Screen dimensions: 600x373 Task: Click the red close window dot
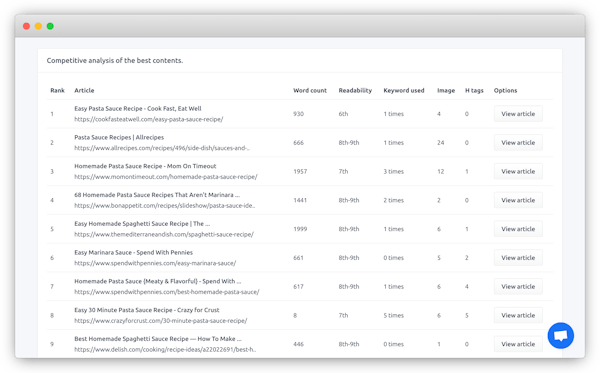(26, 26)
